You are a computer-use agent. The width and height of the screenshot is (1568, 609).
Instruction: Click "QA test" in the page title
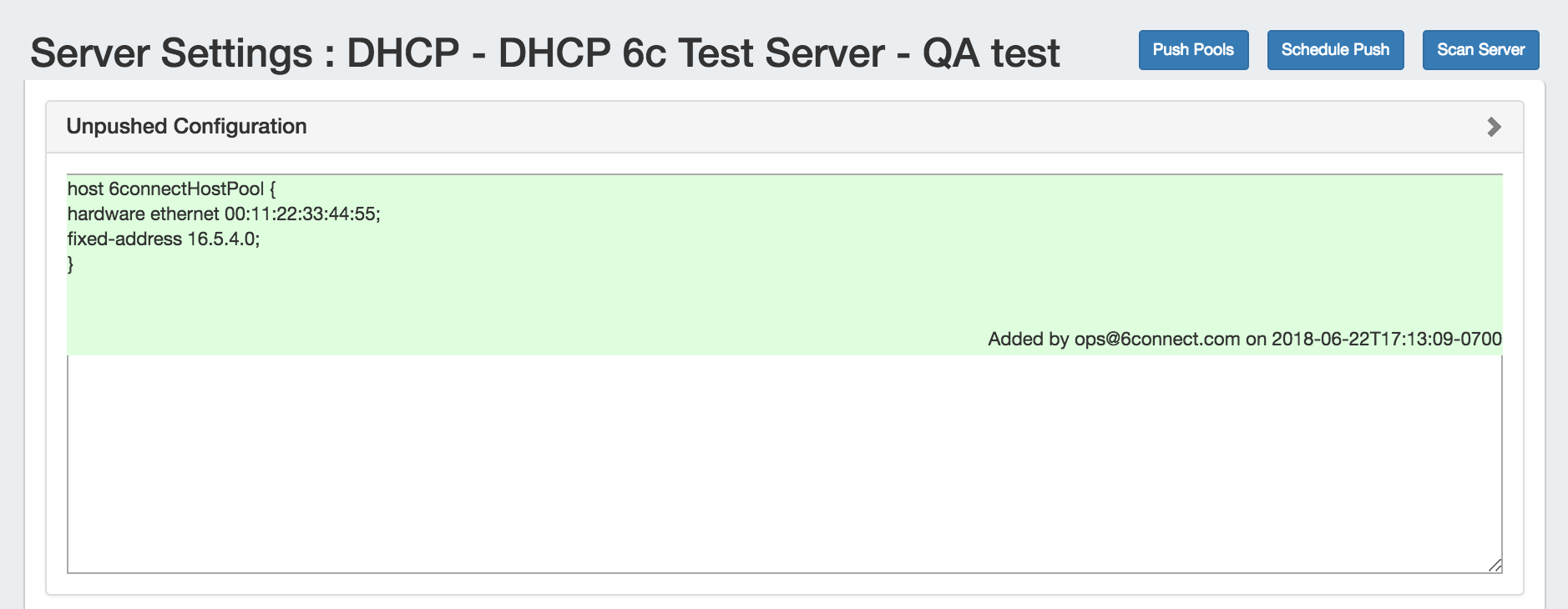click(x=991, y=53)
